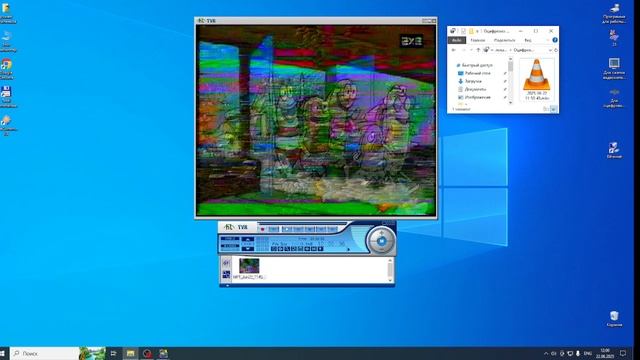Click the TVR thumbnail list scrollbar

click(390, 270)
